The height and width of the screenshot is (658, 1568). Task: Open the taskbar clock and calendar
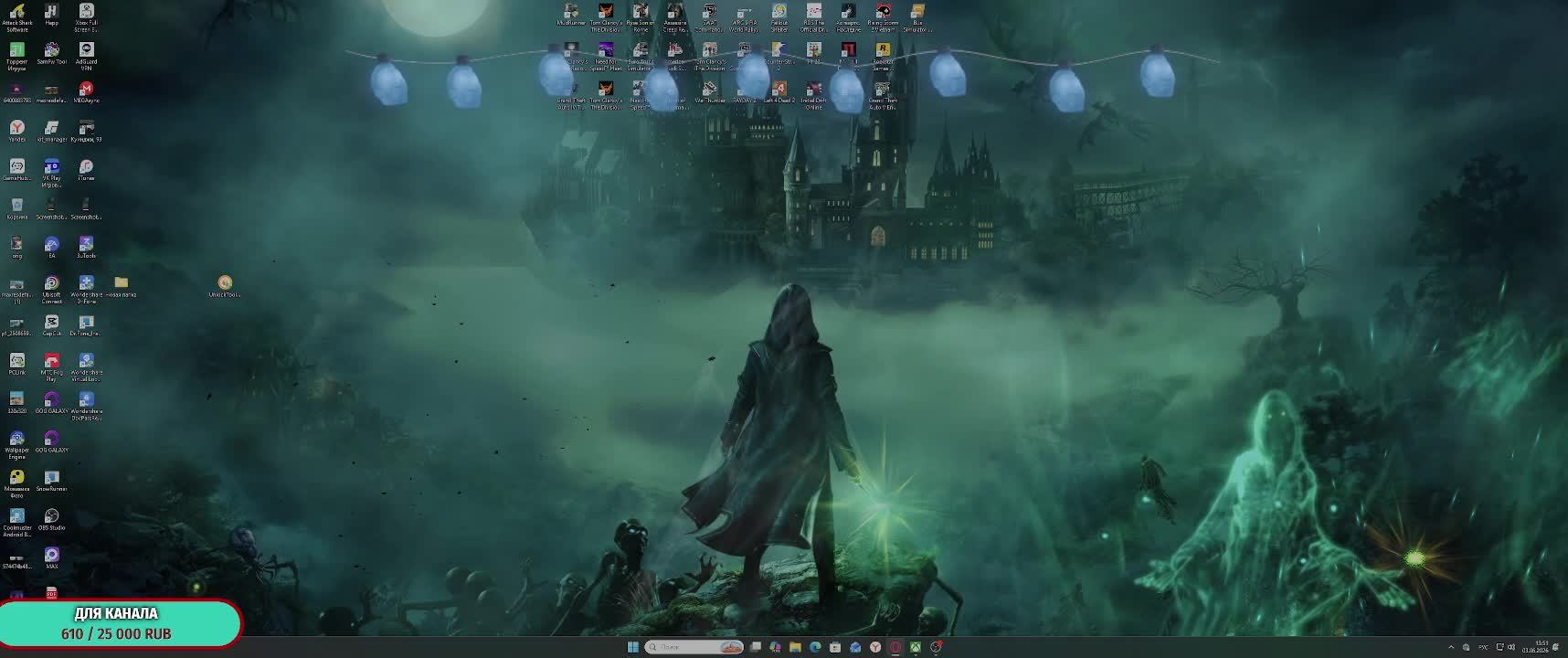[1535, 647]
